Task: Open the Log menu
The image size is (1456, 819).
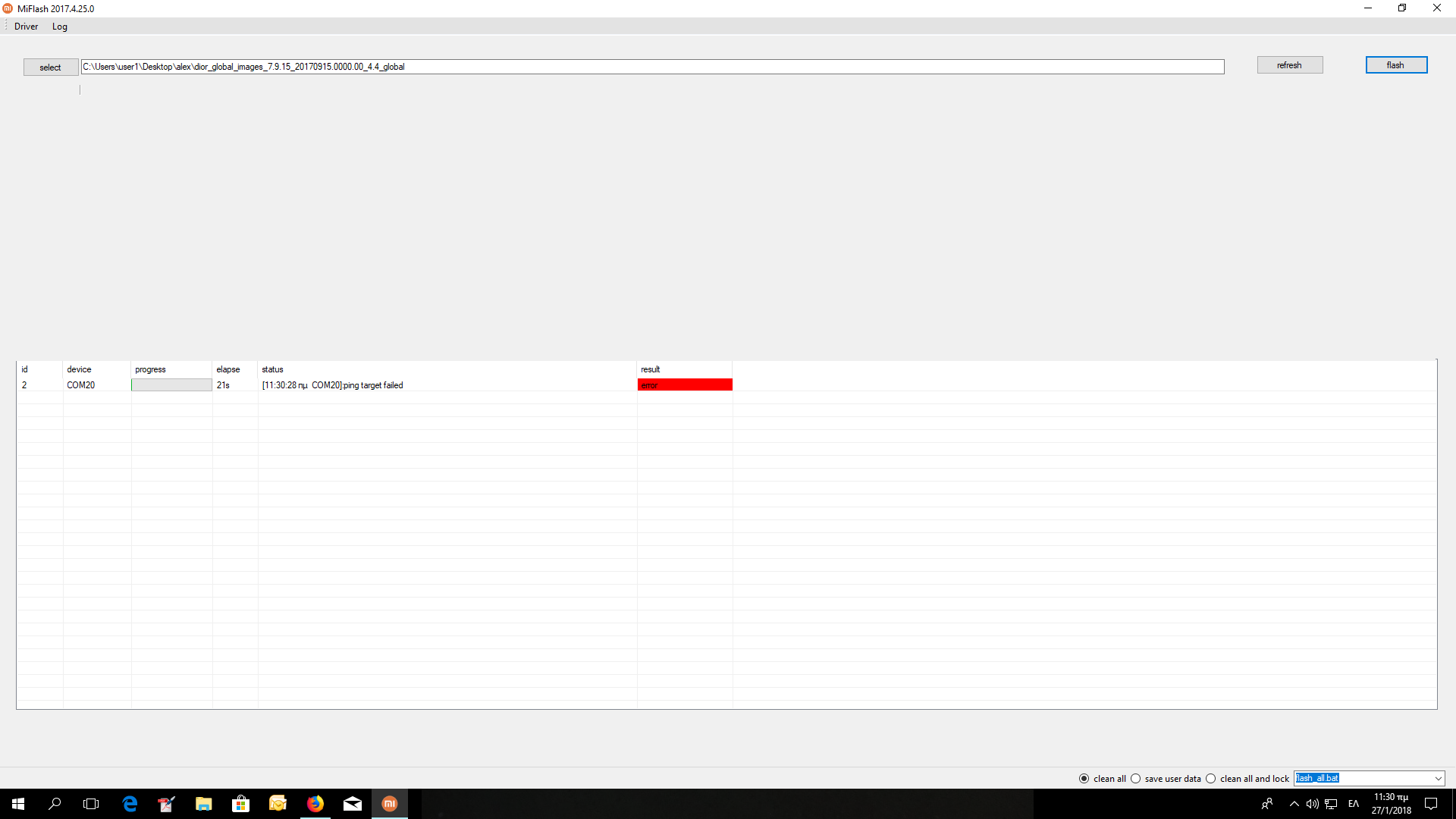Action: [x=60, y=27]
